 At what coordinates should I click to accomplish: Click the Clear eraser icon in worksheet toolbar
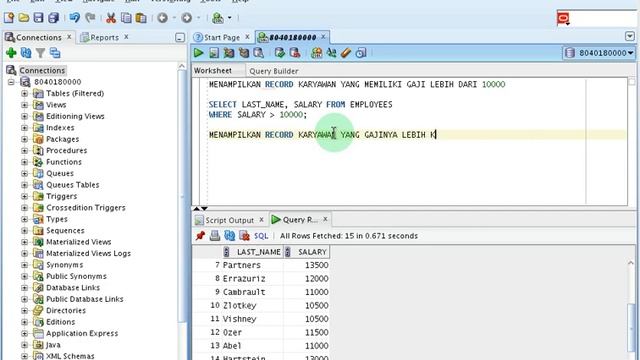coord(346,53)
